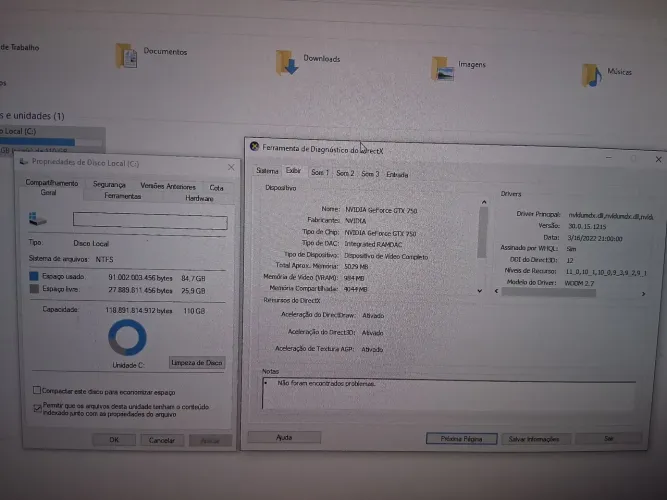Open the Segurança tab
This screenshot has width=667, height=500.
pos(109,184)
